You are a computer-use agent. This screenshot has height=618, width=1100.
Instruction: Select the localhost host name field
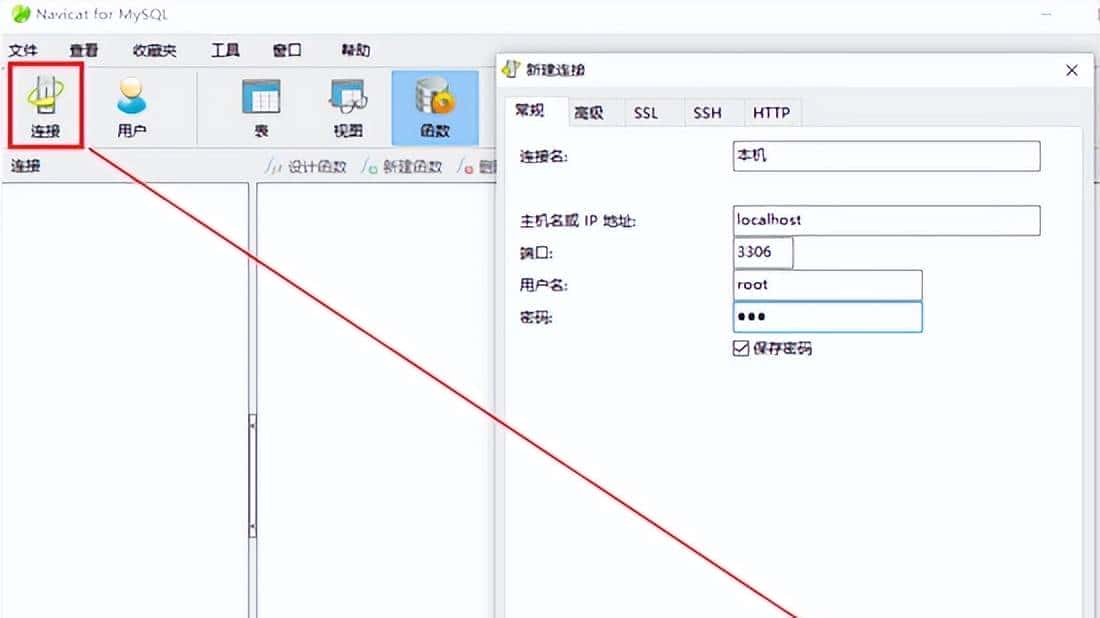click(x=885, y=220)
